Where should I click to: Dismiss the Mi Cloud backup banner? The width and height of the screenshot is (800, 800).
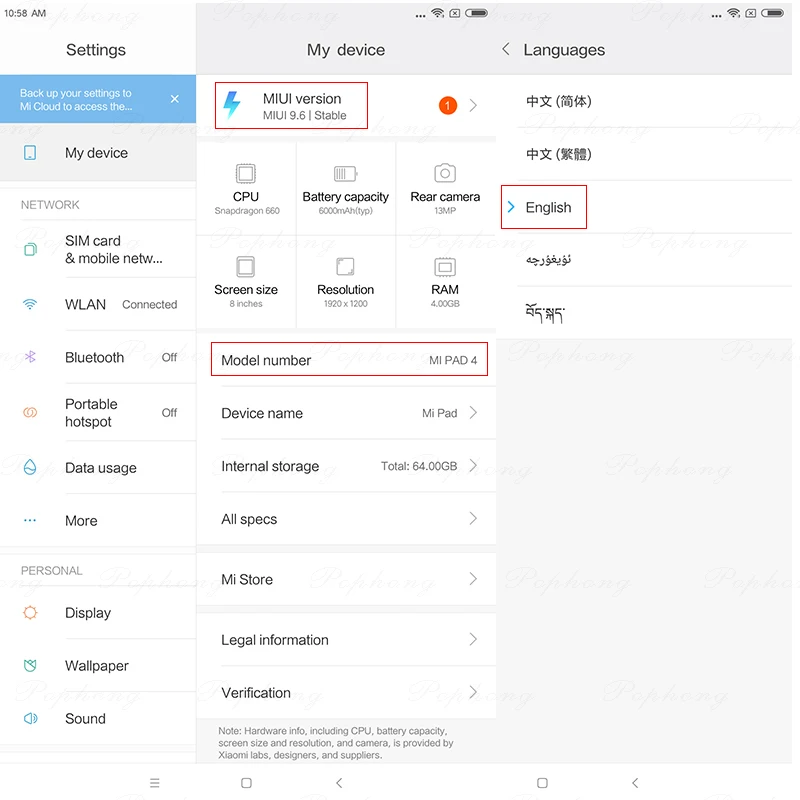174,99
